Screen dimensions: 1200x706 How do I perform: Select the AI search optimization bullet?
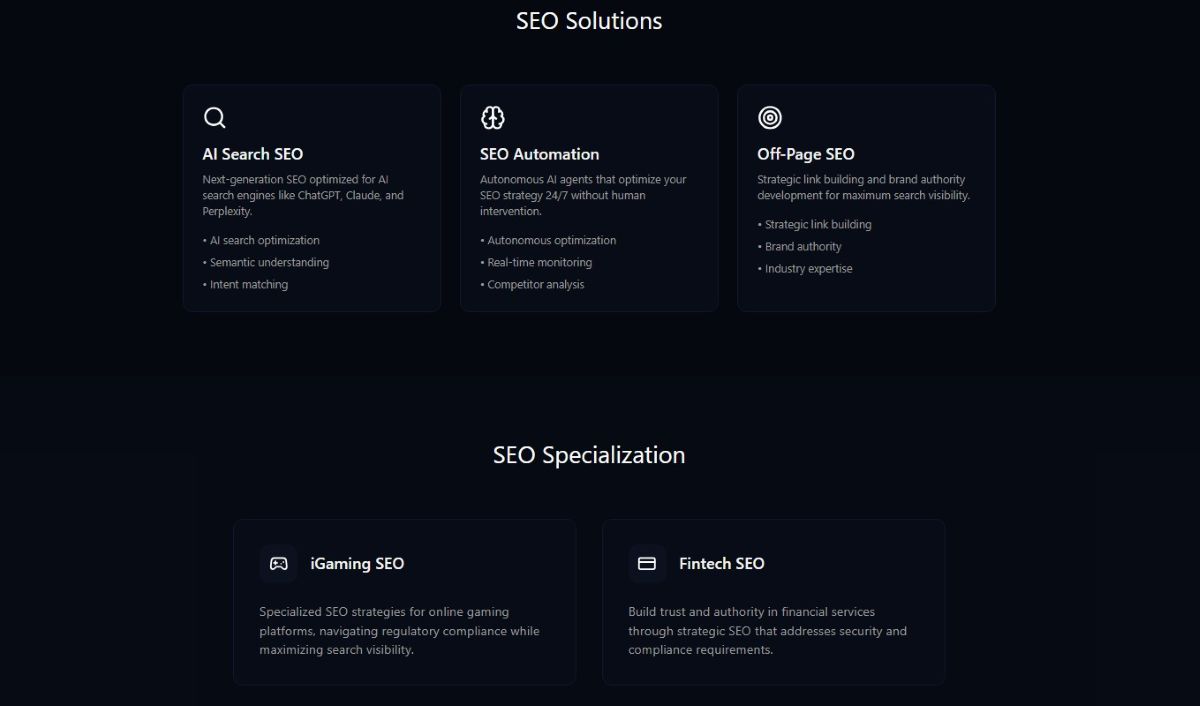tap(264, 241)
